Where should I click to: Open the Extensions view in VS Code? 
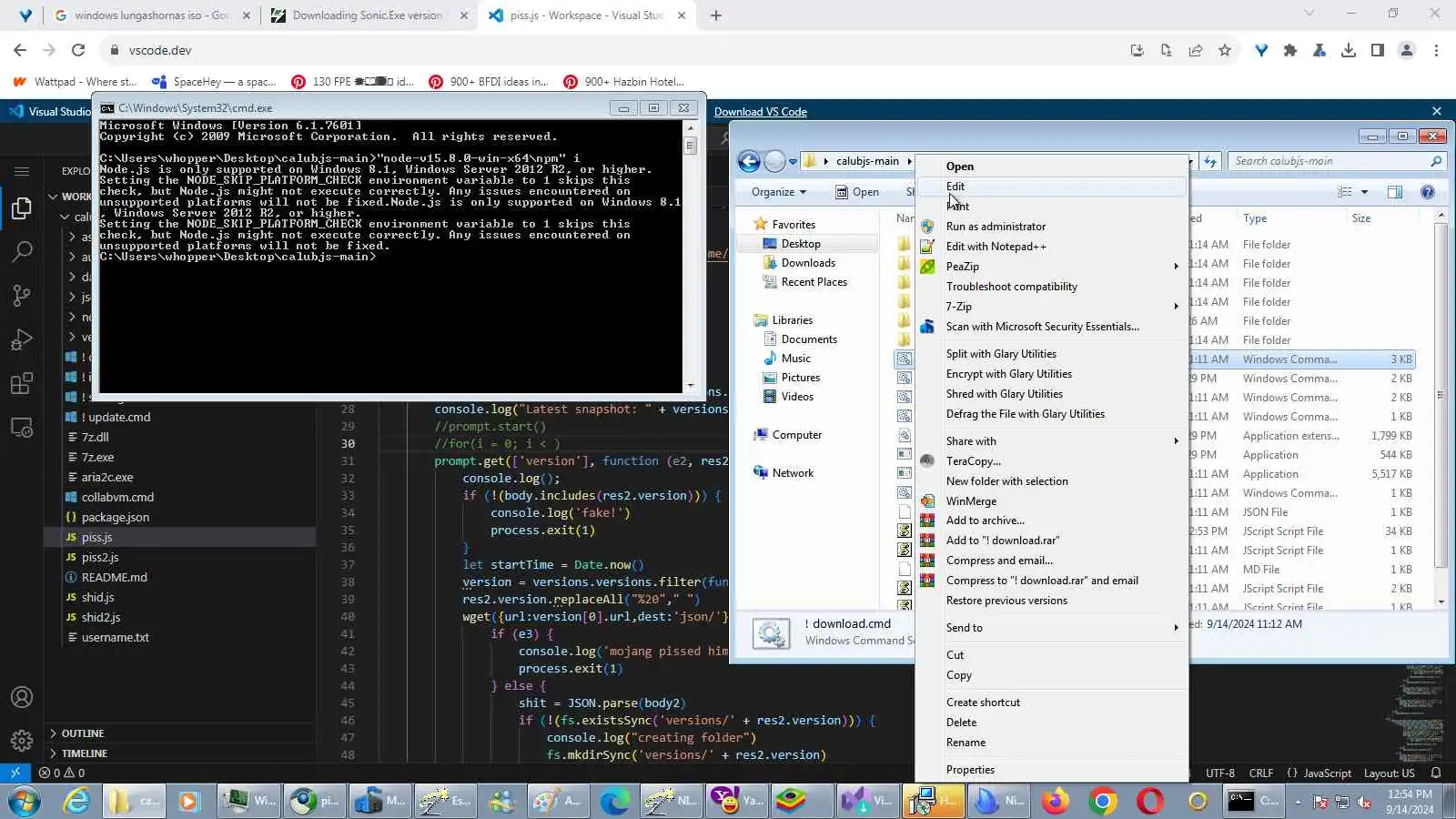22,383
